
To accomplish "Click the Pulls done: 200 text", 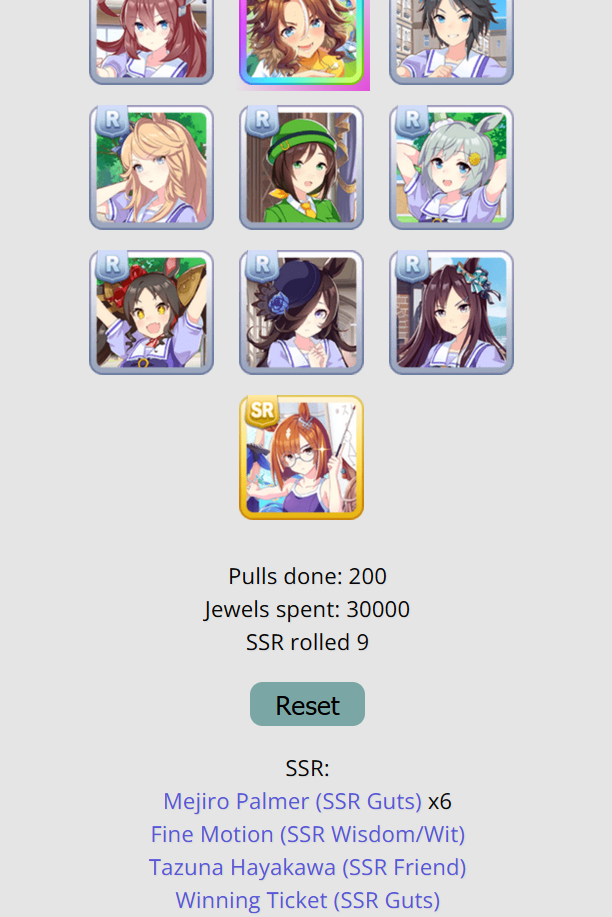I will click(x=307, y=576).
